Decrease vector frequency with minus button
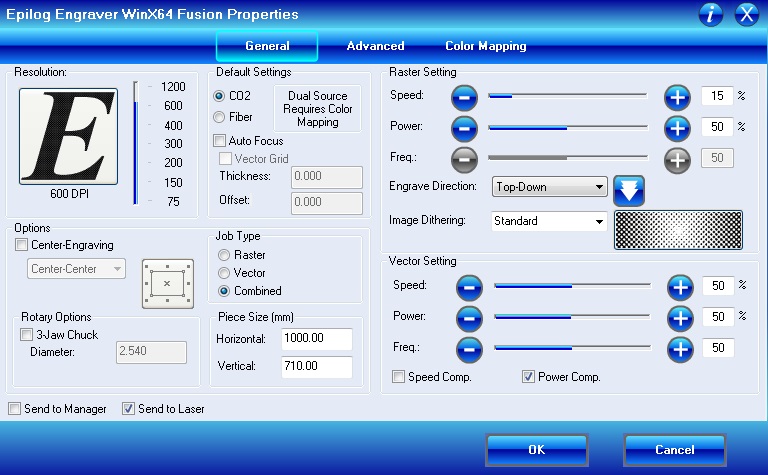This screenshot has height=475, width=768. (469, 350)
